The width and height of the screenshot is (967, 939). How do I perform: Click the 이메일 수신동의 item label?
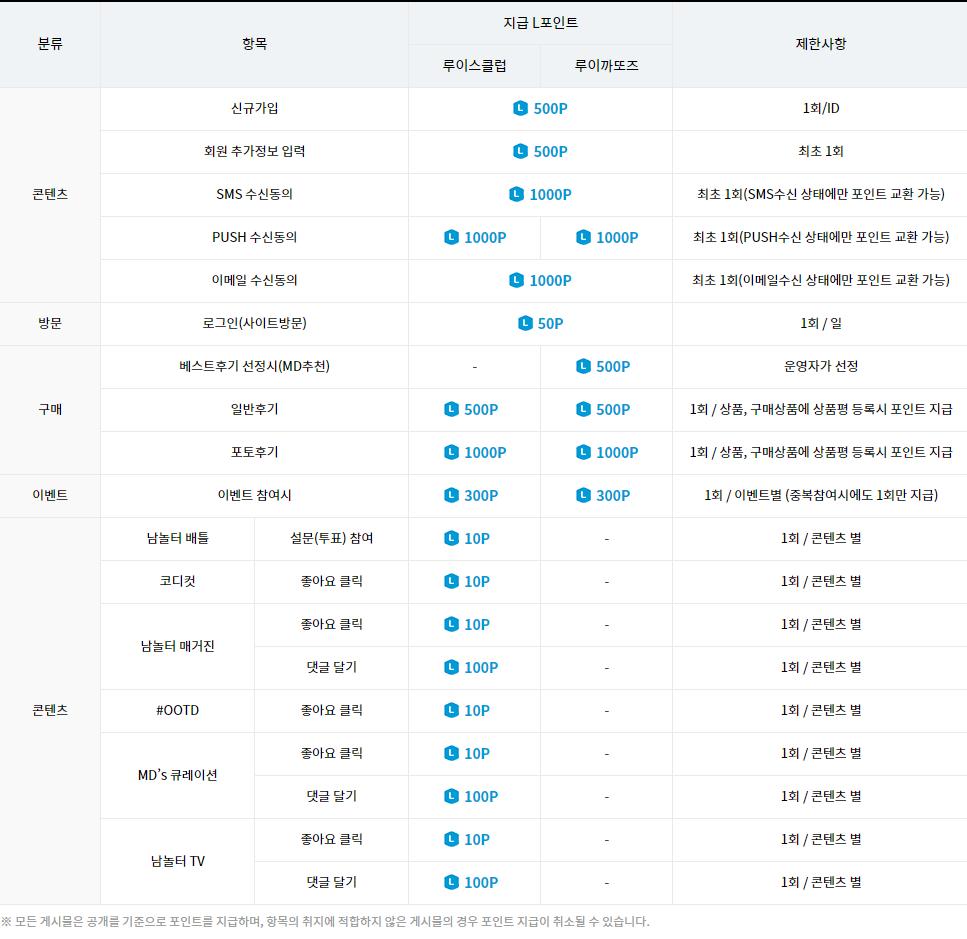coord(254,281)
